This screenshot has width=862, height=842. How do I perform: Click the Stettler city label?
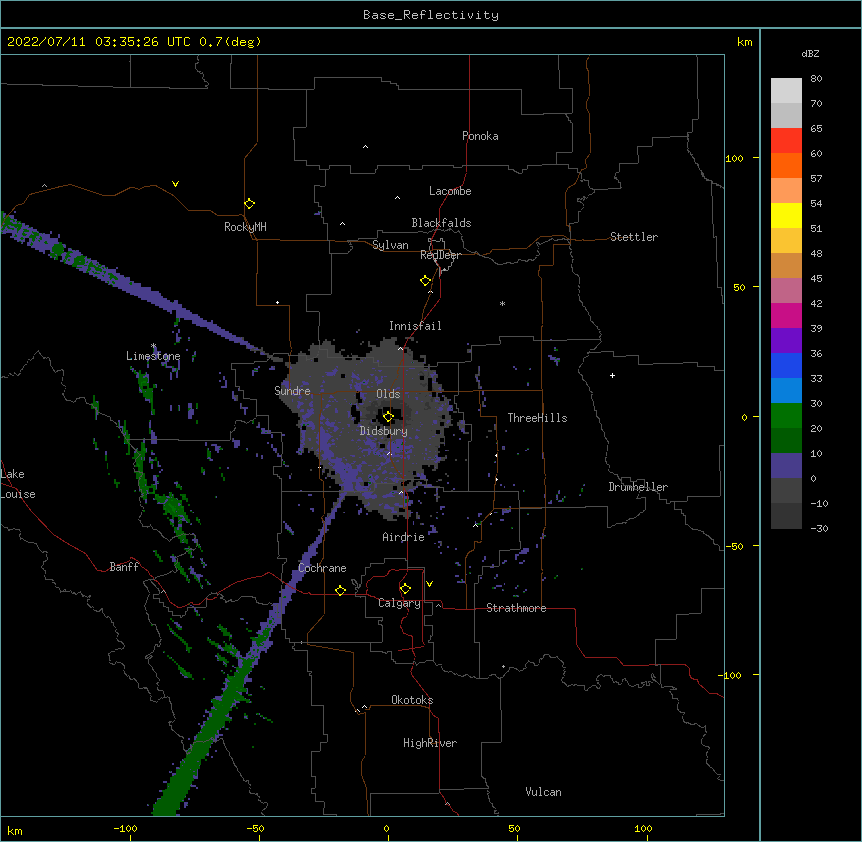pyautogui.click(x=634, y=237)
